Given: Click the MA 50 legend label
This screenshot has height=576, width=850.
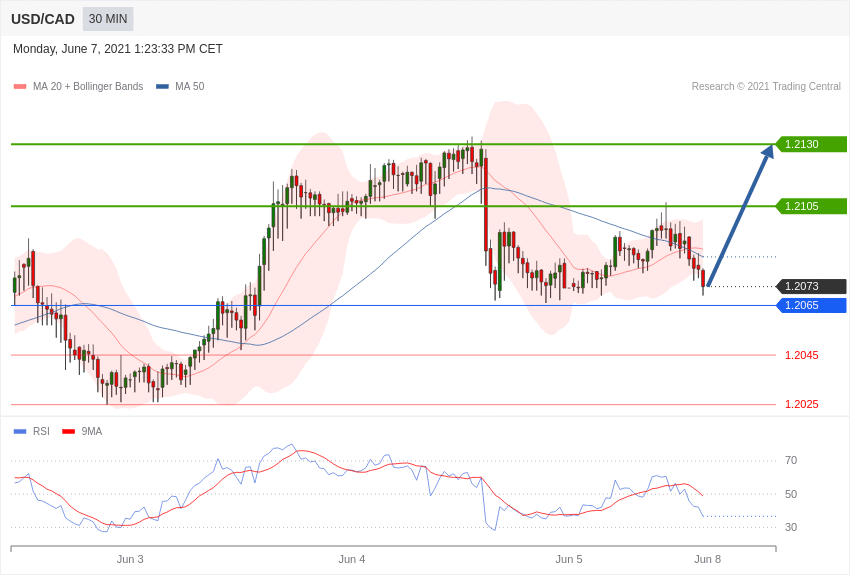Looking at the screenshot, I should 190,86.
